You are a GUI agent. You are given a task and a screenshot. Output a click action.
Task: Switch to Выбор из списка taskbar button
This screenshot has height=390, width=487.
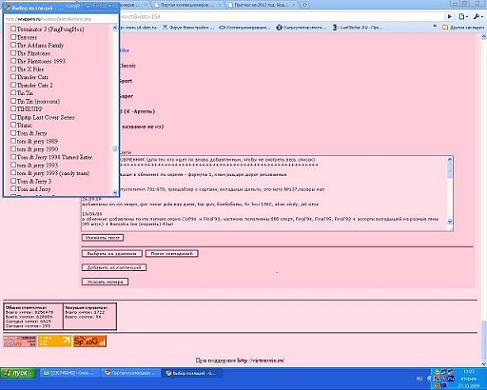pyautogui.click(x=191, y=373)
